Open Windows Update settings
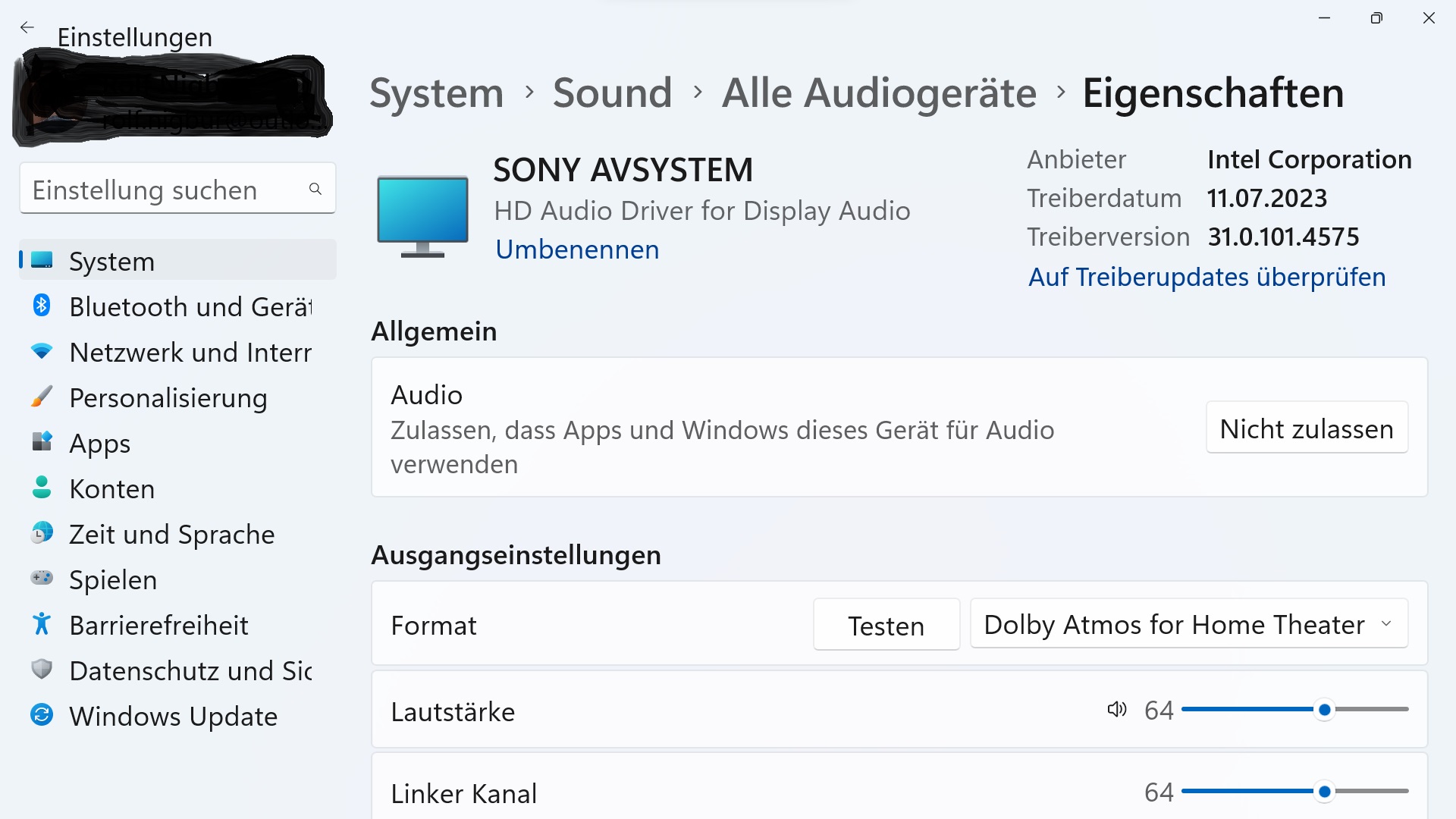The width and height of the screenshot is (1456, 819). (177, 715)
